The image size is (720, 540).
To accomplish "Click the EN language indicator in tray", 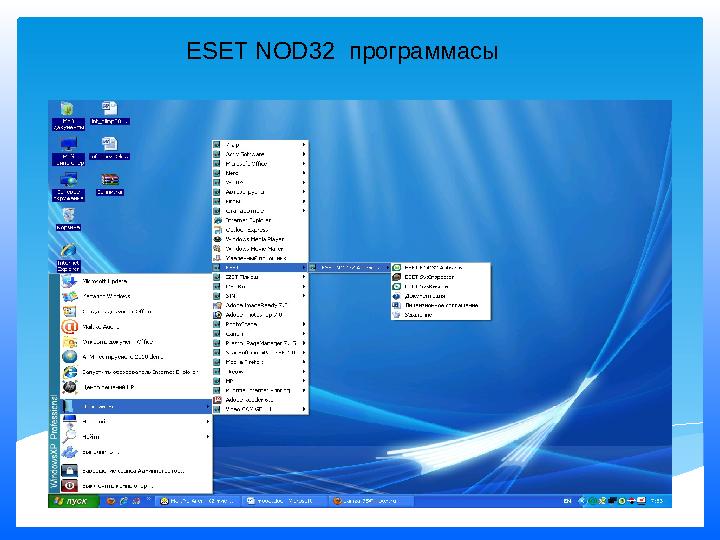I will coord(568,501).
